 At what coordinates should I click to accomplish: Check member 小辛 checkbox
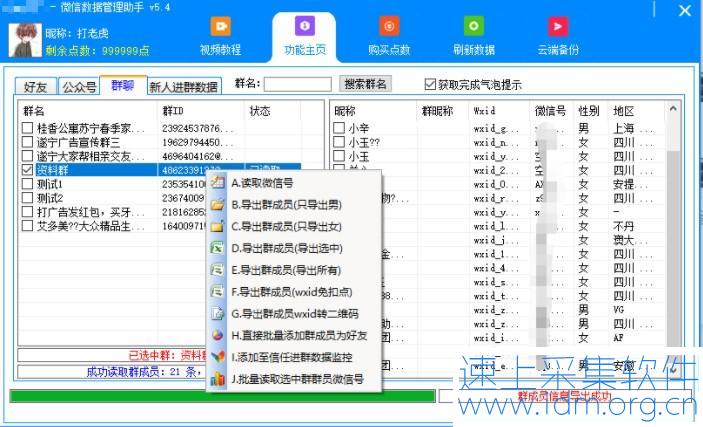click(x=339, y=128)
